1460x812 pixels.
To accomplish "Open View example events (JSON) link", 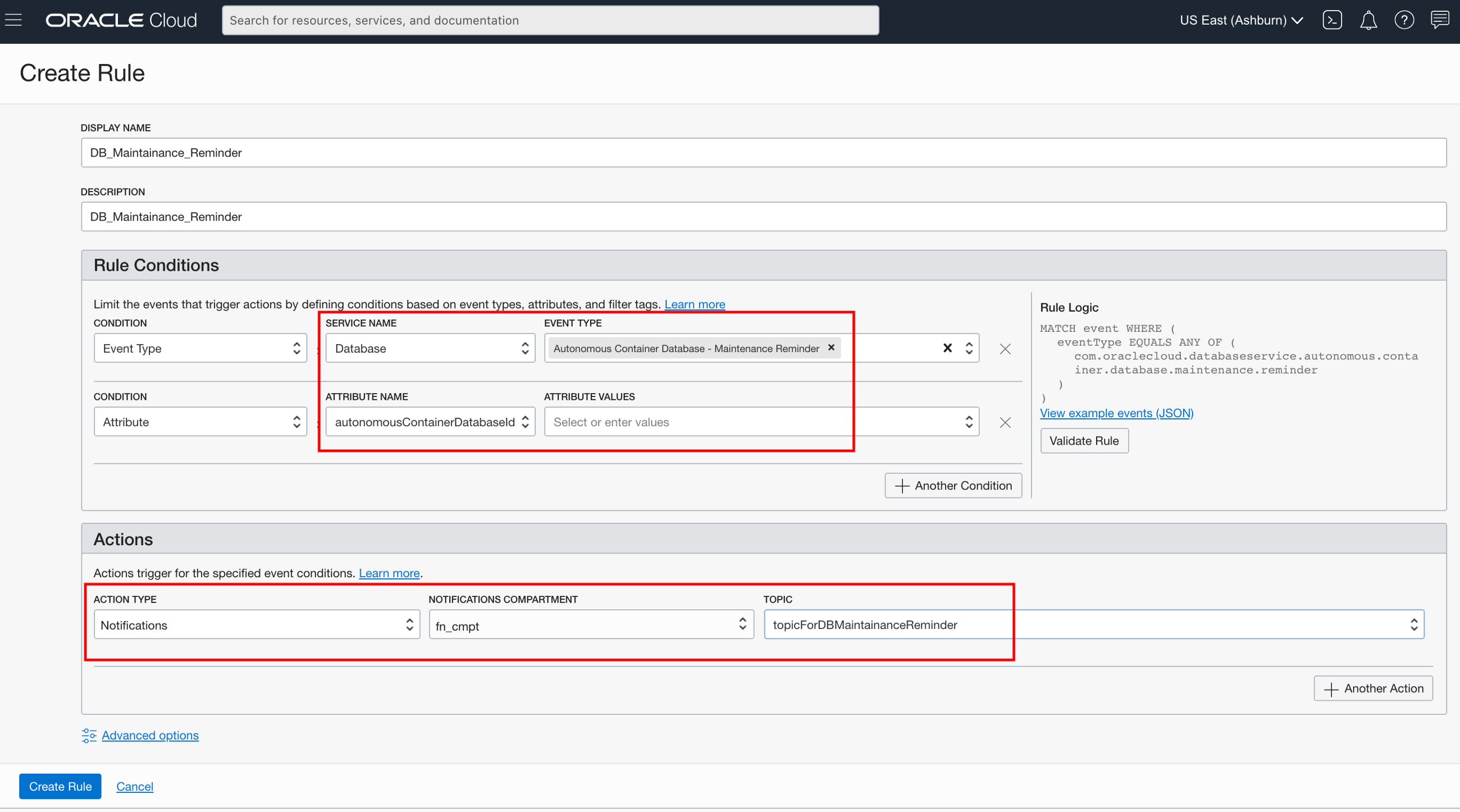I will point(1116,413).
